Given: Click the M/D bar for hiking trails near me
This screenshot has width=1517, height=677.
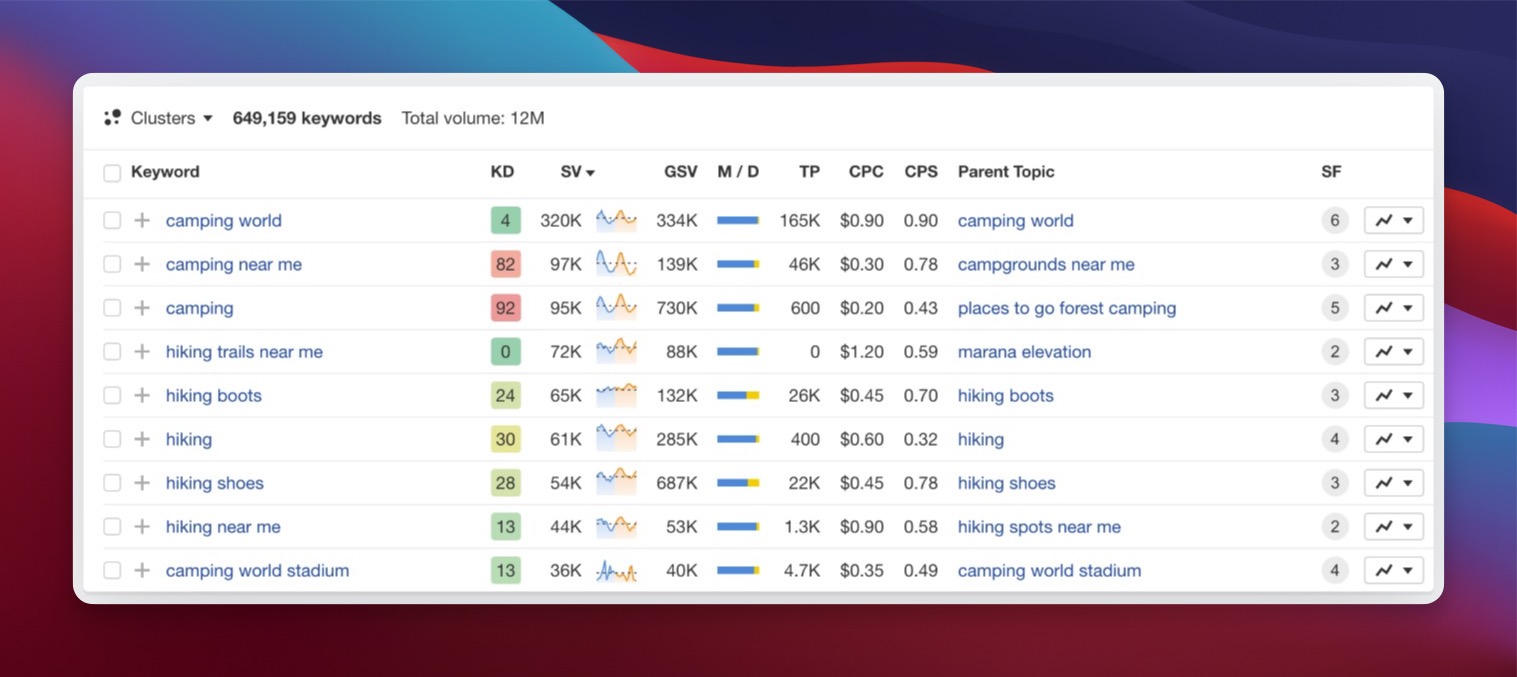Looking at the screenshot, I should (738, 351).
